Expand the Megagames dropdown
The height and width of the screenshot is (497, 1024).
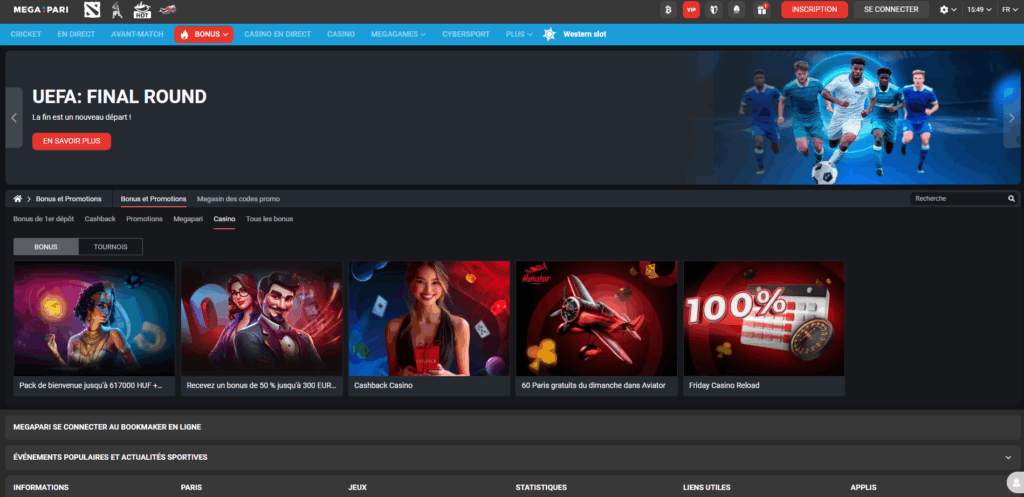423,35
